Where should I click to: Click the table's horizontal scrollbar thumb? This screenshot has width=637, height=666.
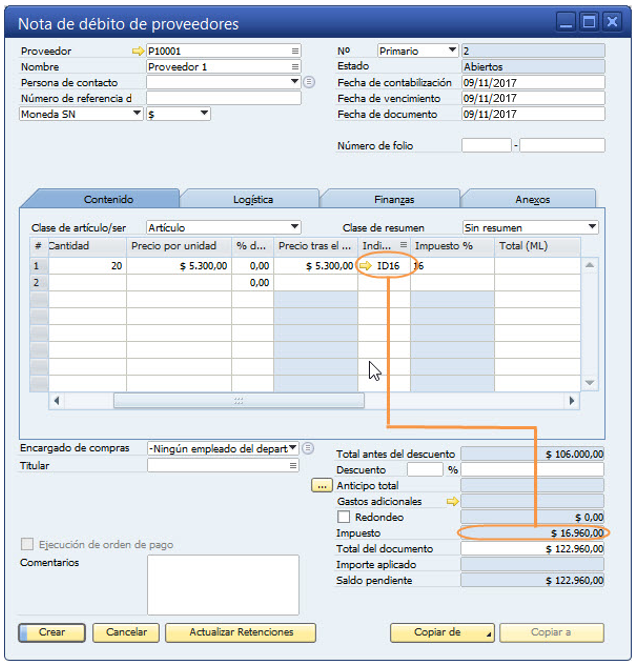click(238, 400)
